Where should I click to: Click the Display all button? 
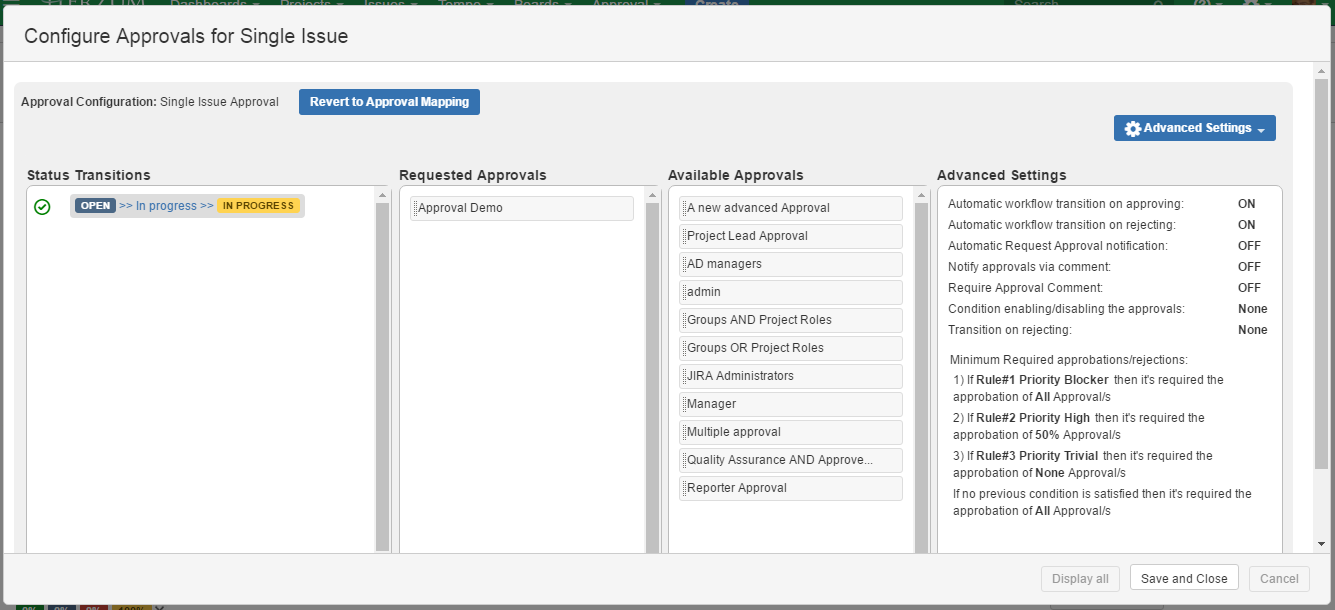tap(1080, 578)
